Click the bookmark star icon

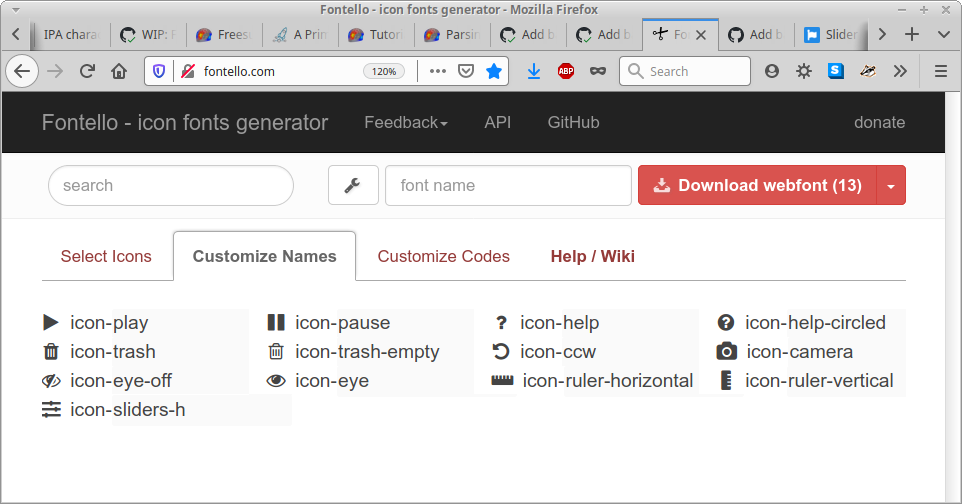click(494, 72)
